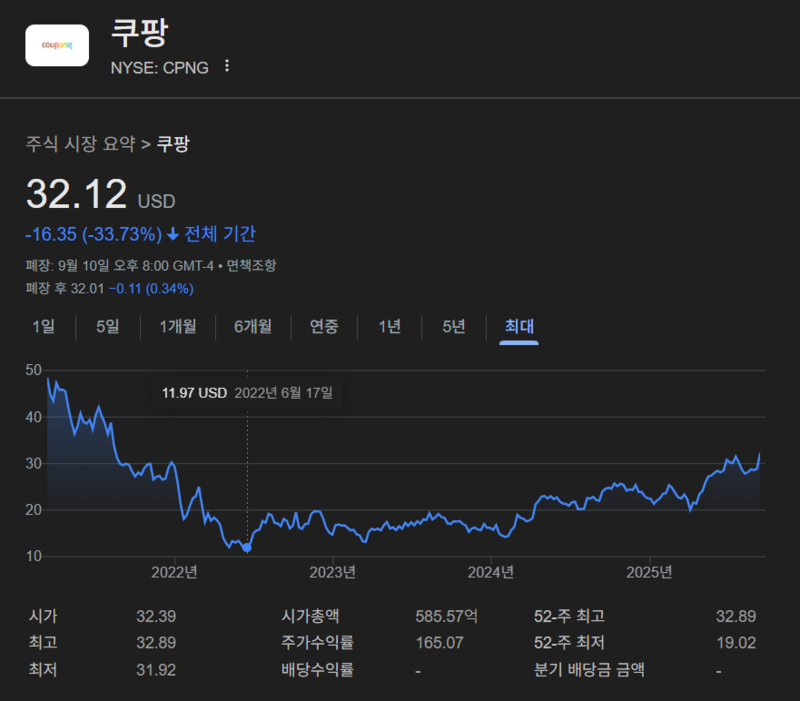Click the 52-주 최고 label
This screenshot has height=701, width=800.
click(x=569, y=616)
